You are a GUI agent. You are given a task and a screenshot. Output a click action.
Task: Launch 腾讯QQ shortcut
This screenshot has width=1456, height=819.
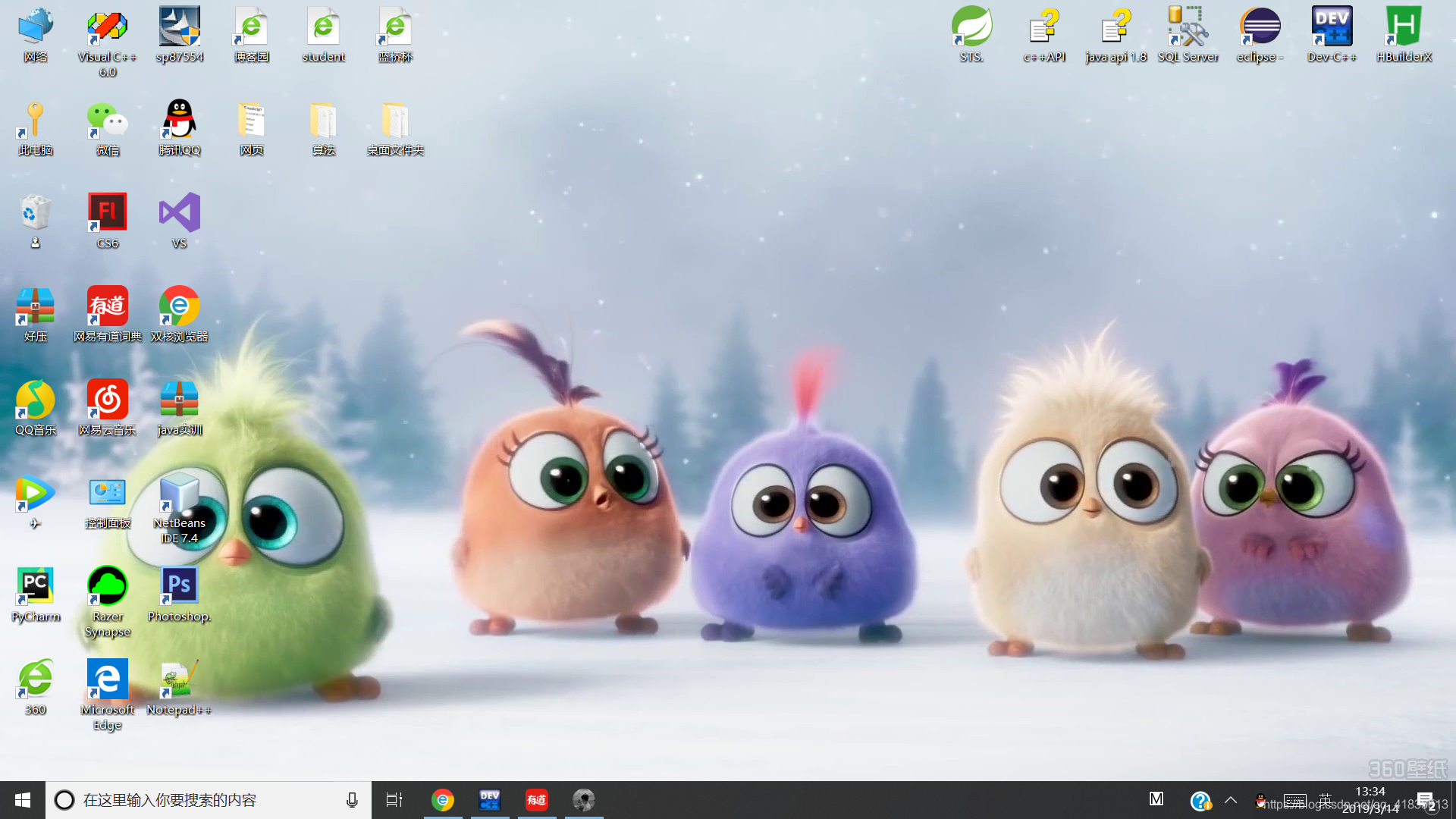pos(180,129)
